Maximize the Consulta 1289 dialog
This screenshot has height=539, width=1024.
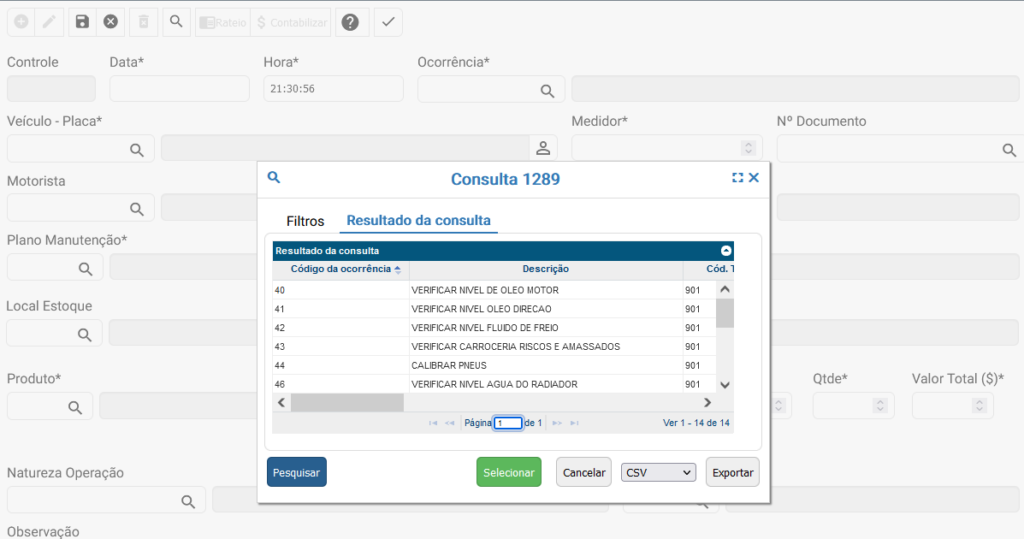click(x=737, y=178)
